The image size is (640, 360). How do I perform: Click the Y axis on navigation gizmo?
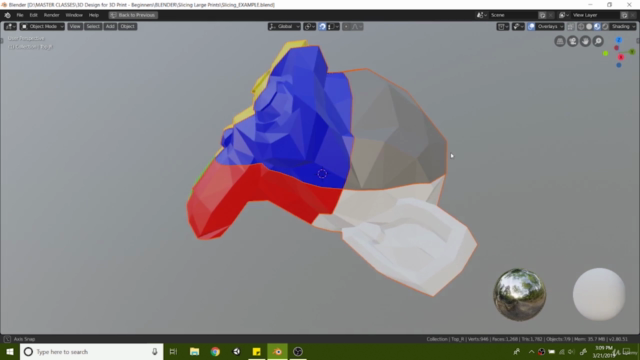(632, 51)
